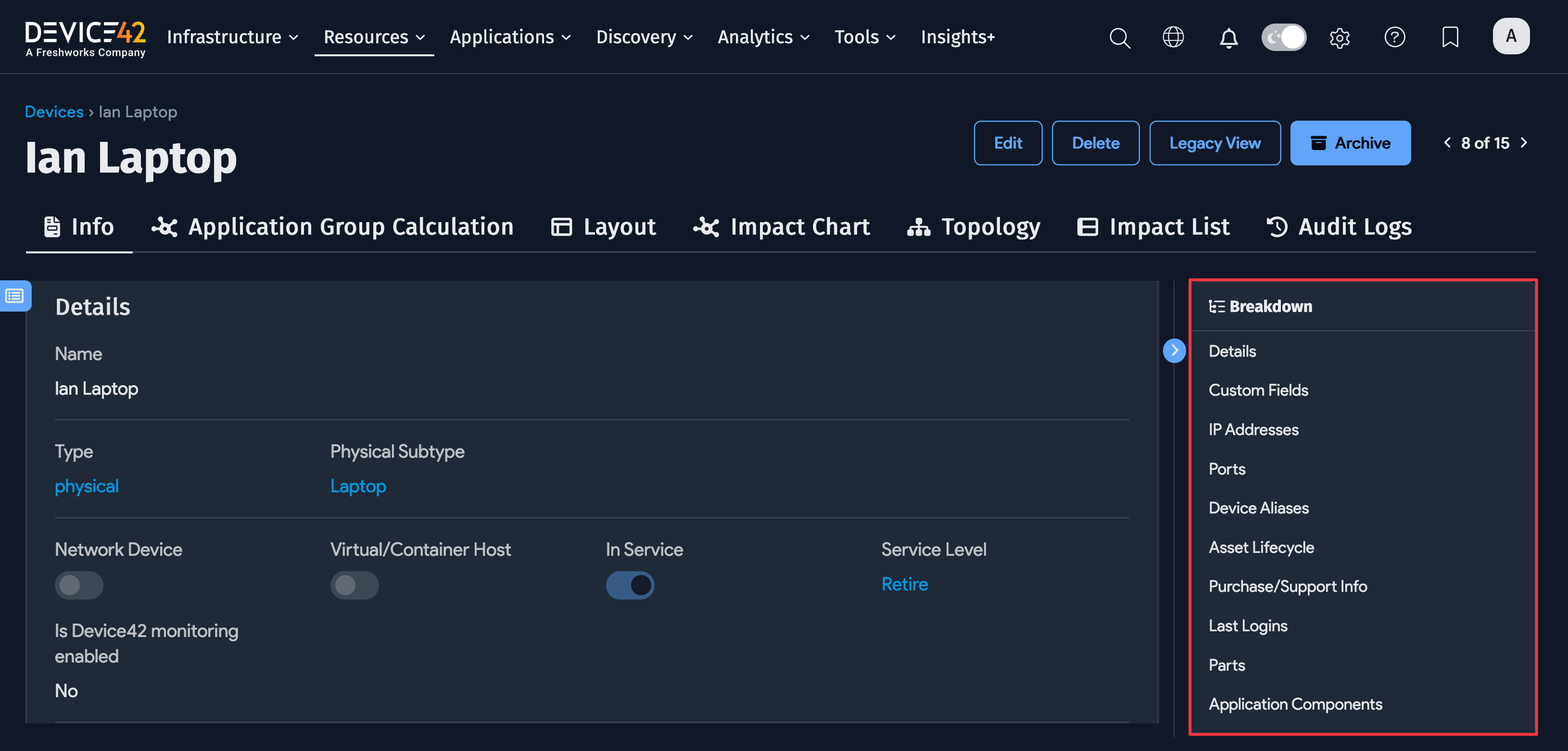Collapse the Breakdown panel with blue chevron
Viewport: 1568px width, 751px height.
(1174, 350)
